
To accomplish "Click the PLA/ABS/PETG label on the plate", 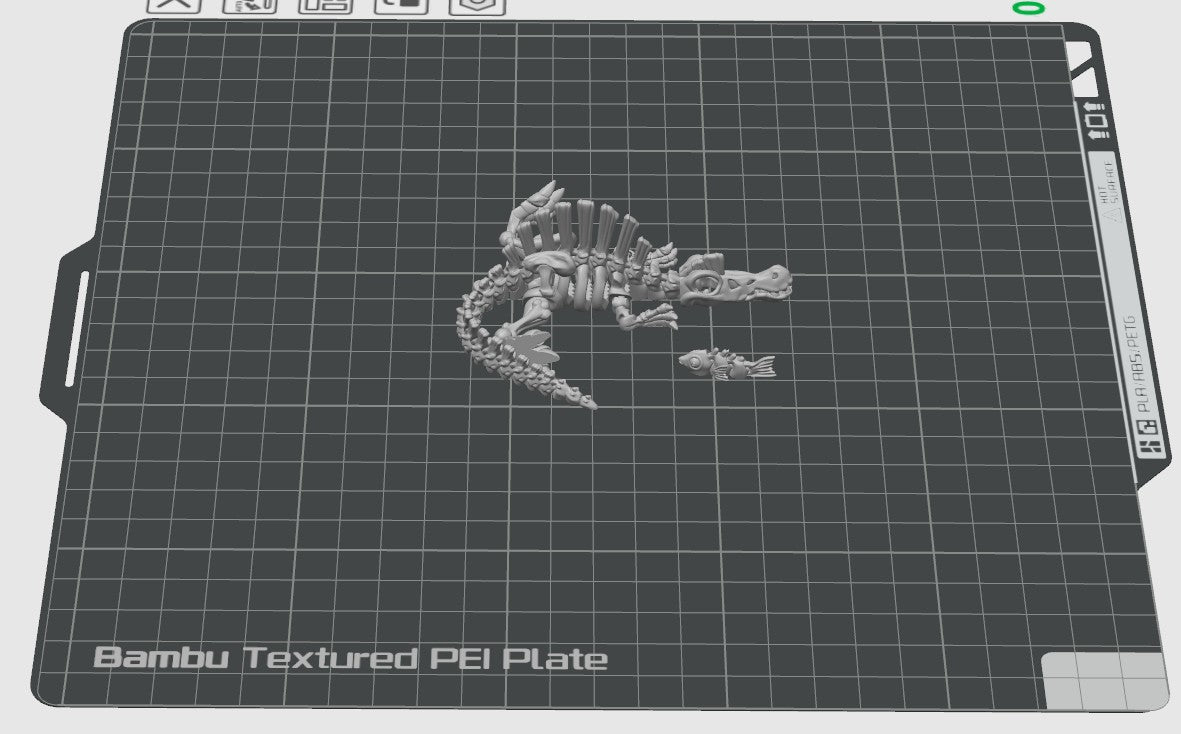I will pyautogui.click(x=1145, y=366).
